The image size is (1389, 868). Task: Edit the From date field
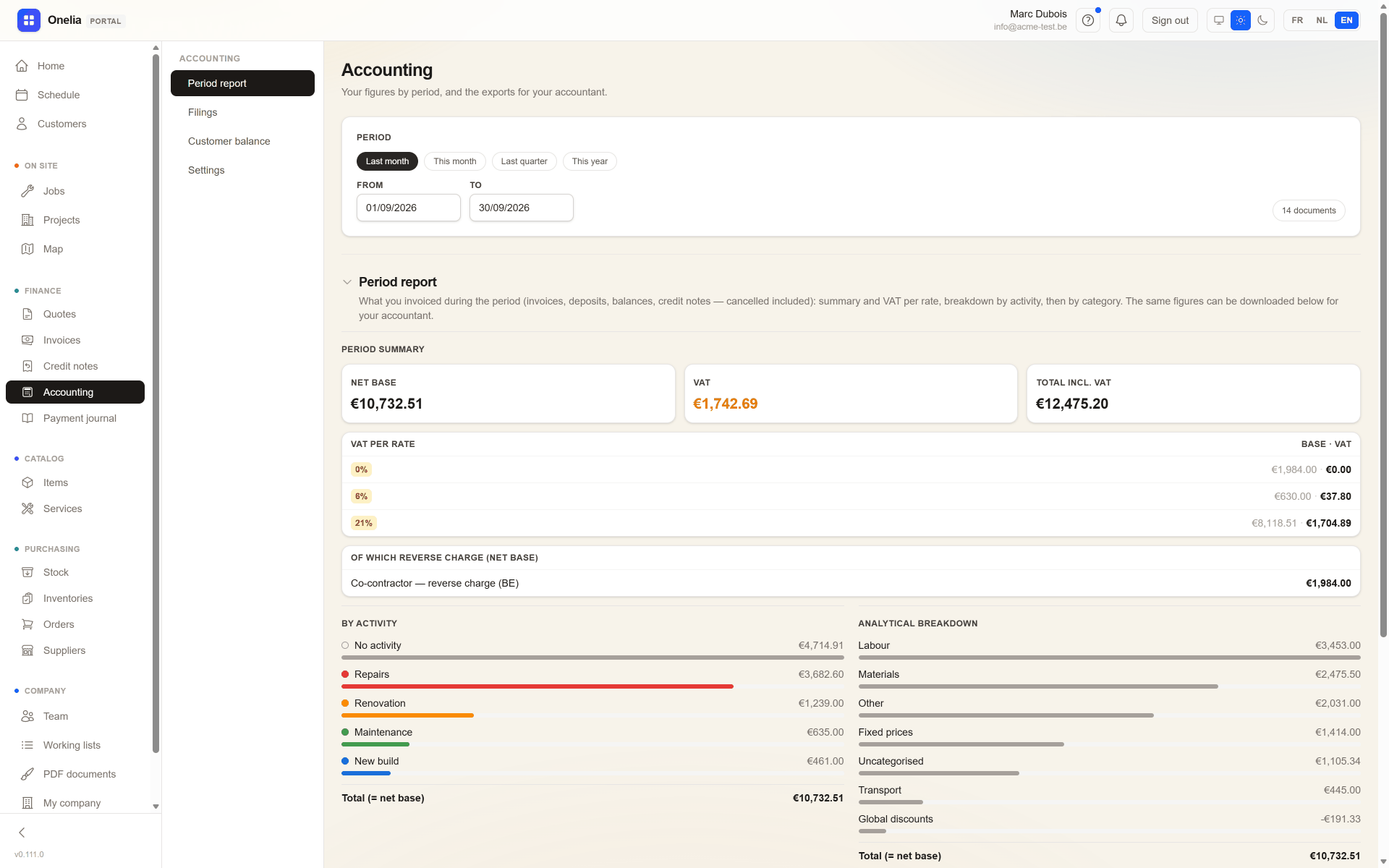(x=409, y=208)
